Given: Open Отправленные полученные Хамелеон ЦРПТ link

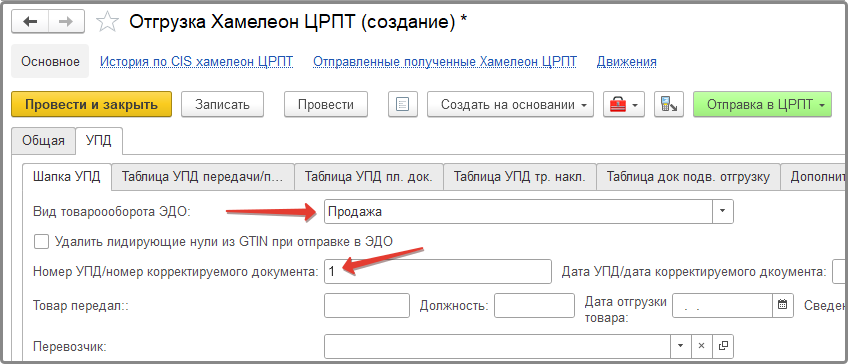Looking at the screenshot, I should [x=445, y=62].
